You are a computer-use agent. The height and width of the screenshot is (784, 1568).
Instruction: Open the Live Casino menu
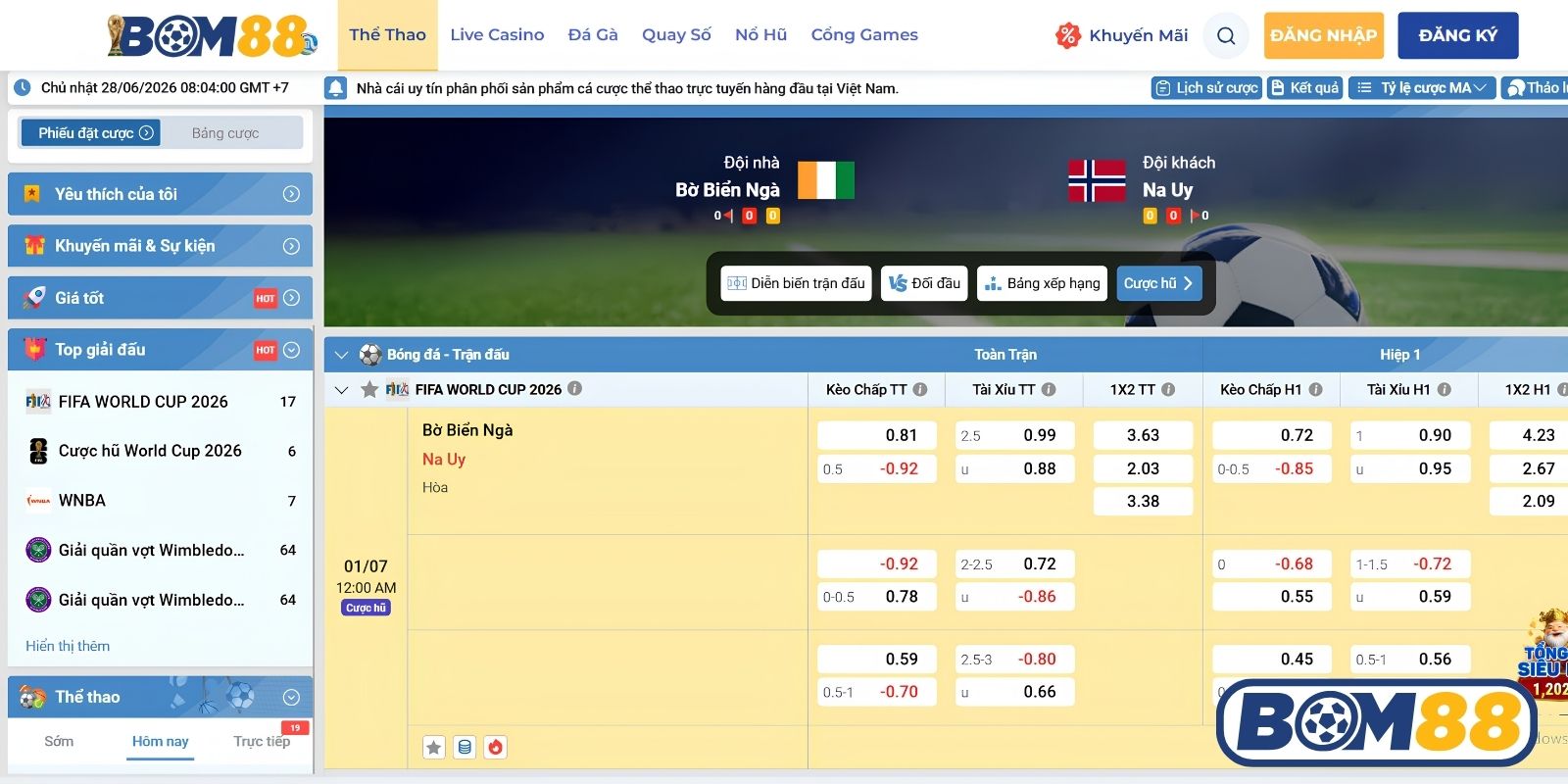[497, 35]
